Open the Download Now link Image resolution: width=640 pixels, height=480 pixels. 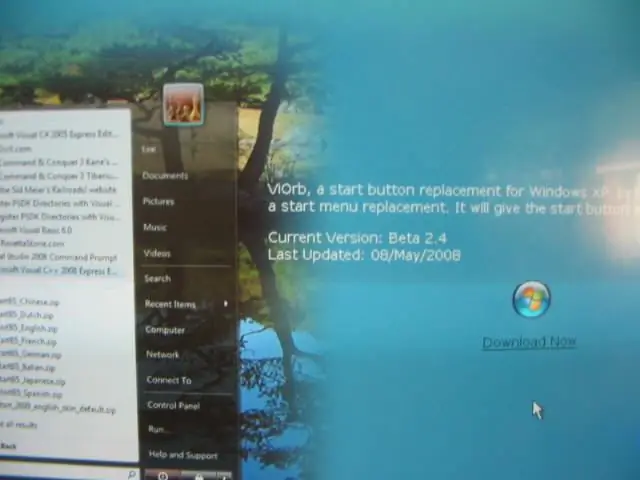[x=529, y=342]
